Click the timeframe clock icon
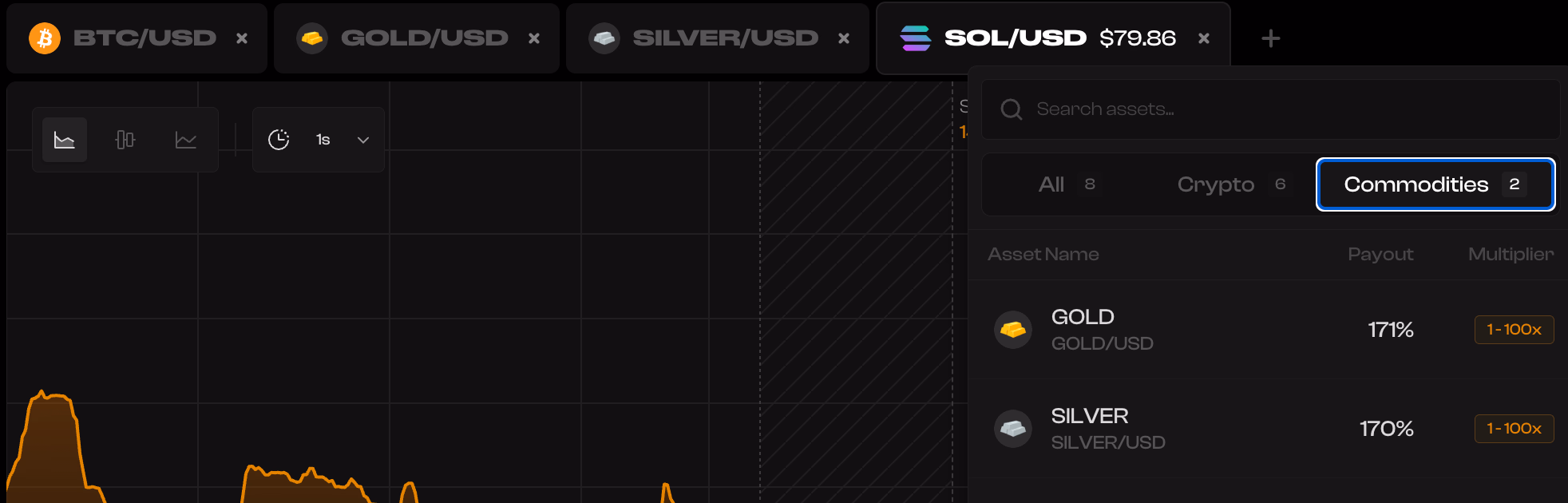This screenshot has height=503, width=1568. coord(279,140)
